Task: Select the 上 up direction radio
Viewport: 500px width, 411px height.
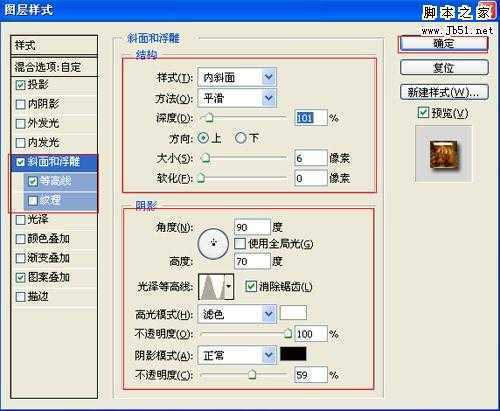Action: (x=203, y=138)
